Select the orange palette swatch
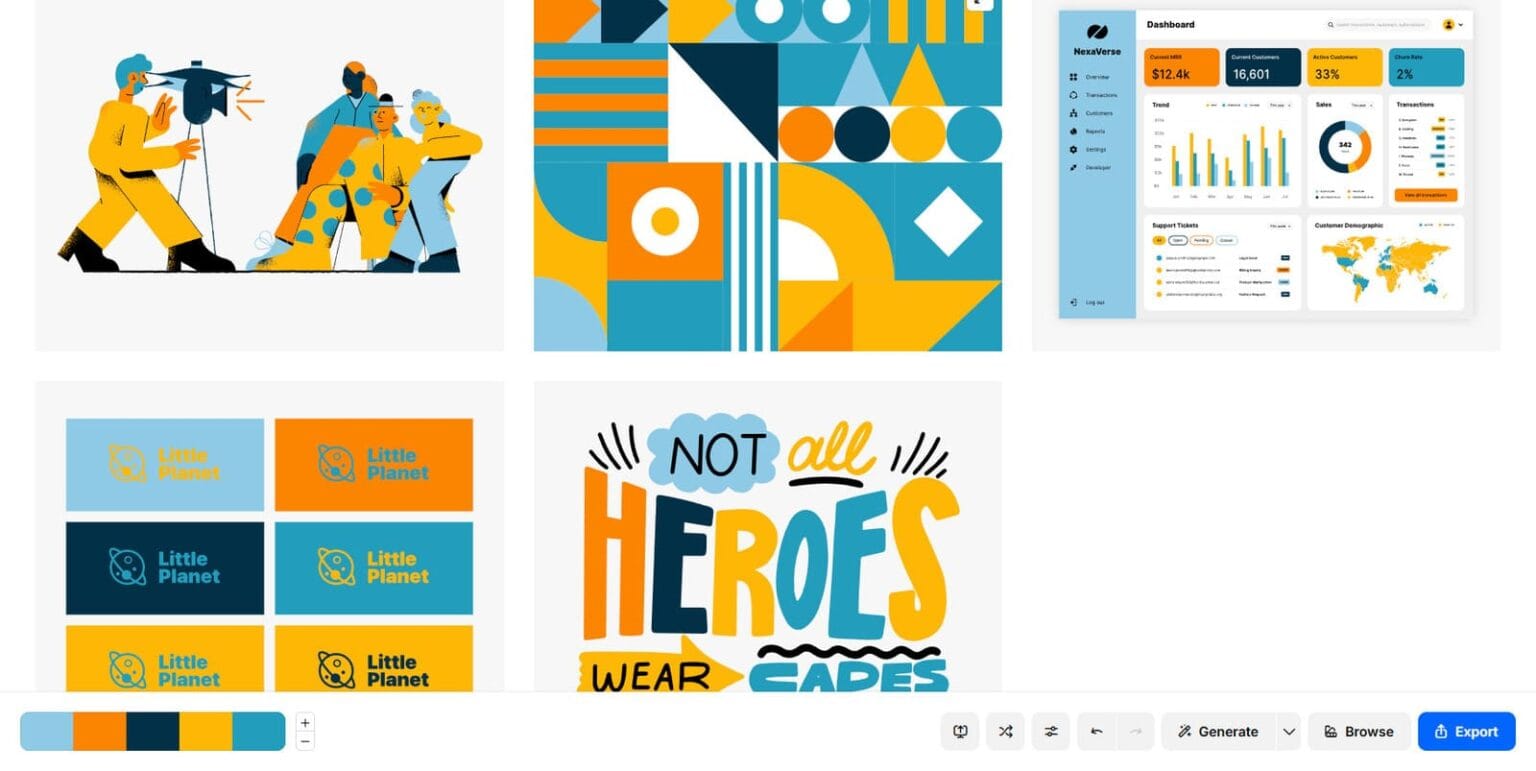The height and width of the screenshot is (771, 1536). [99, 731]
